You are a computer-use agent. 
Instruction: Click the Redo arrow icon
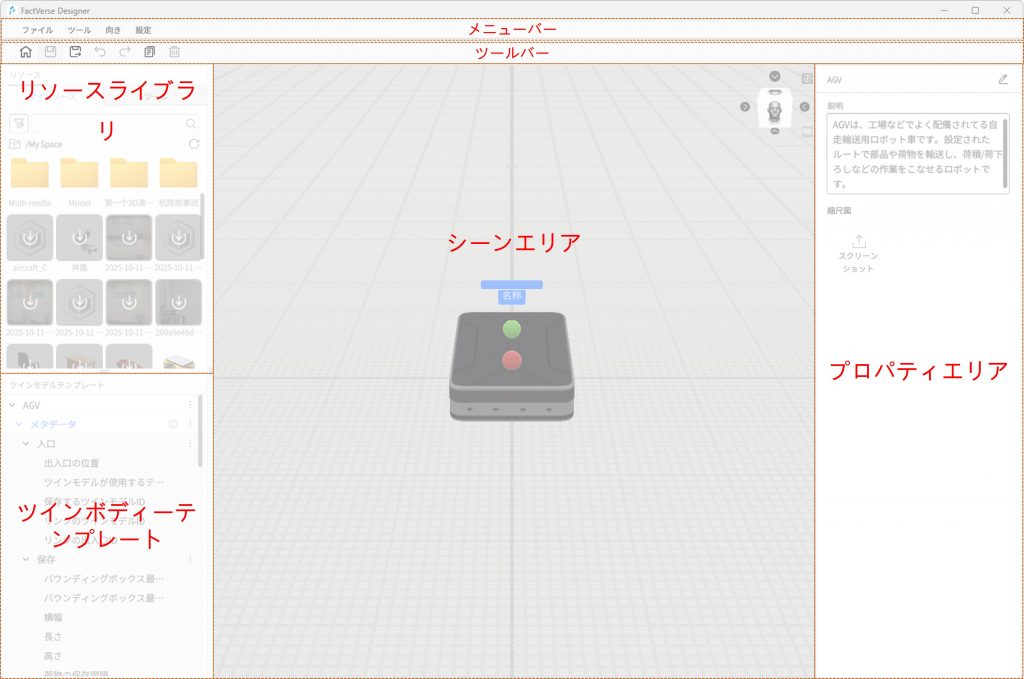[x=125, y=51]
